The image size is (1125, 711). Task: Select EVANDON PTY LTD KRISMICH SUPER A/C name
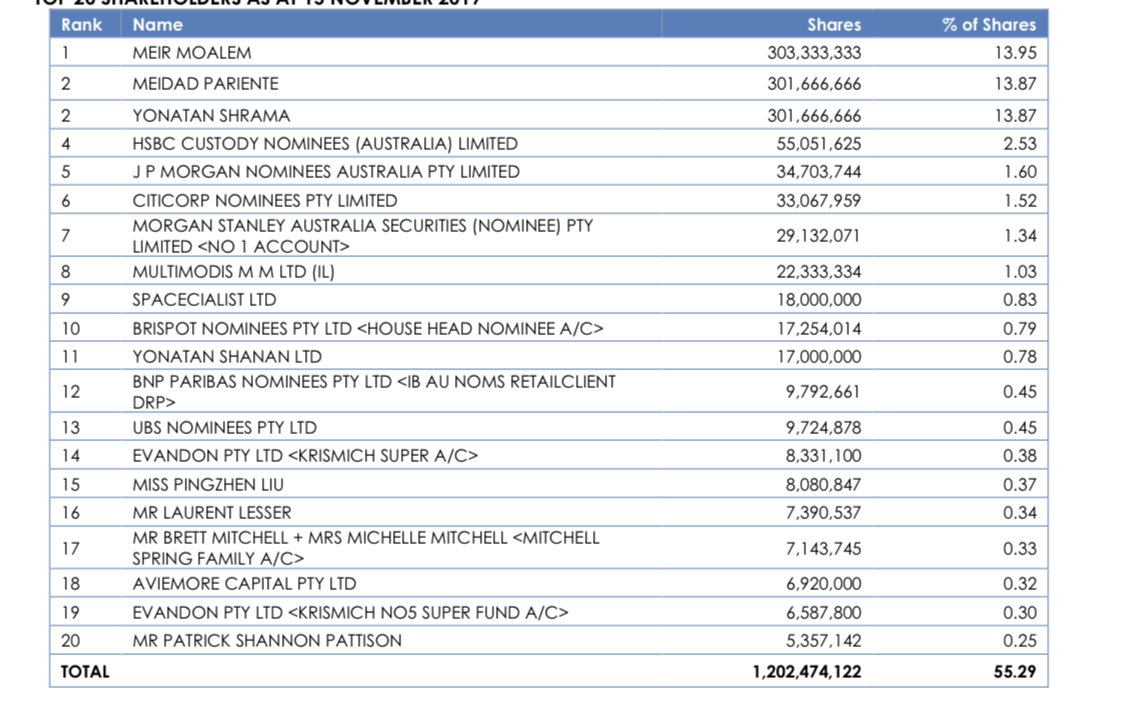point(305,456)
